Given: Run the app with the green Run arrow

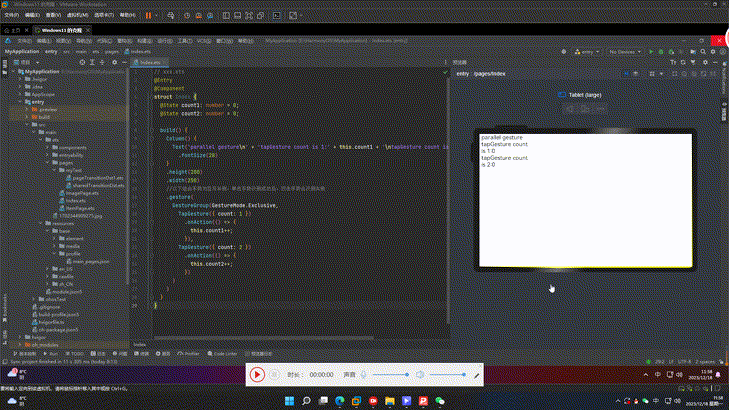Looking at the screenshot, I should click(651, 52).
